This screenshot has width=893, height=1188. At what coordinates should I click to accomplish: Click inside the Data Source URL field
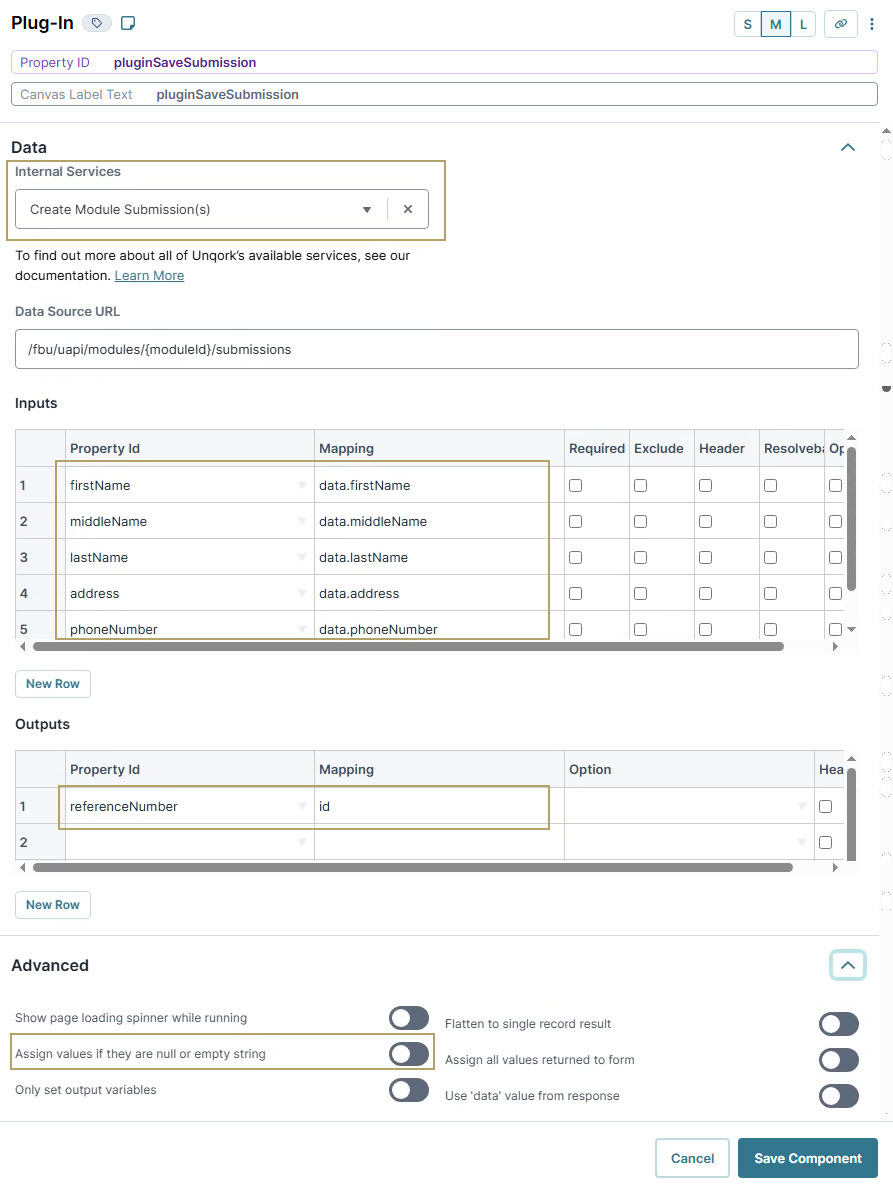tap(437, 349)
